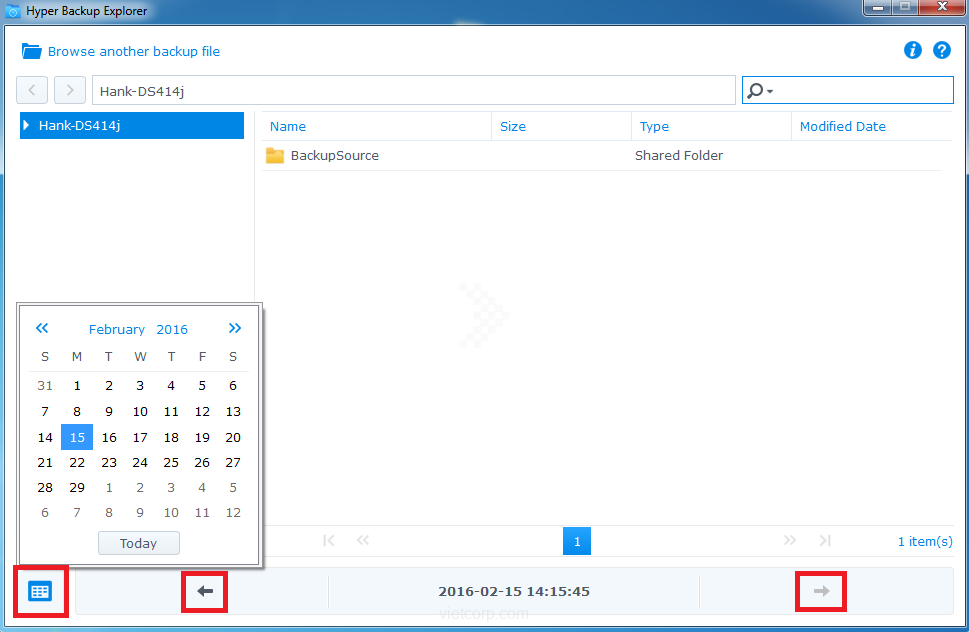969x632 pixels.
Task: Click the Hank-DS414j path input field
Action: click(x=413, y=90)
